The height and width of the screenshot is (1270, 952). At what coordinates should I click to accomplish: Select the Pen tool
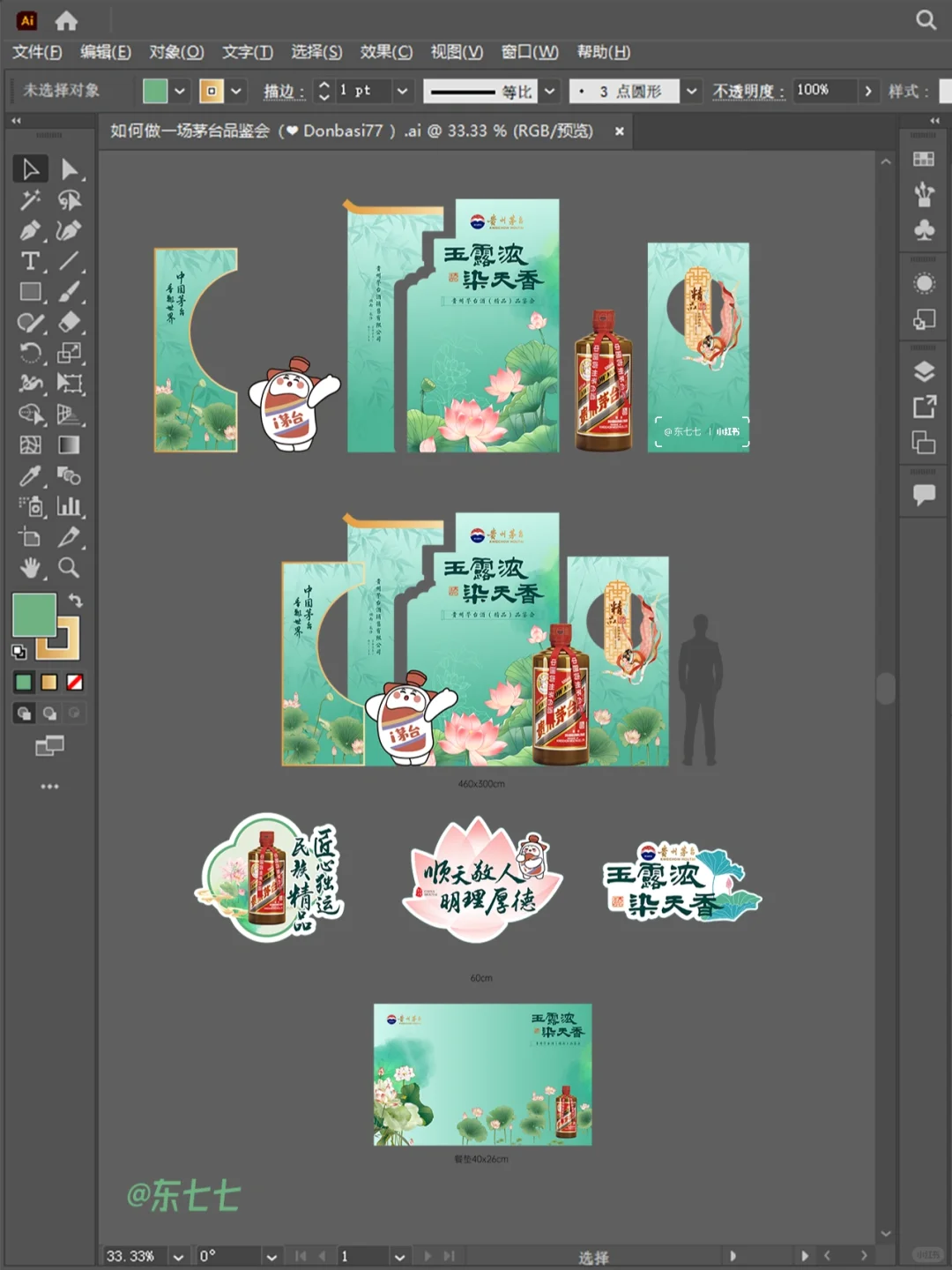click(x=30, y=230)
